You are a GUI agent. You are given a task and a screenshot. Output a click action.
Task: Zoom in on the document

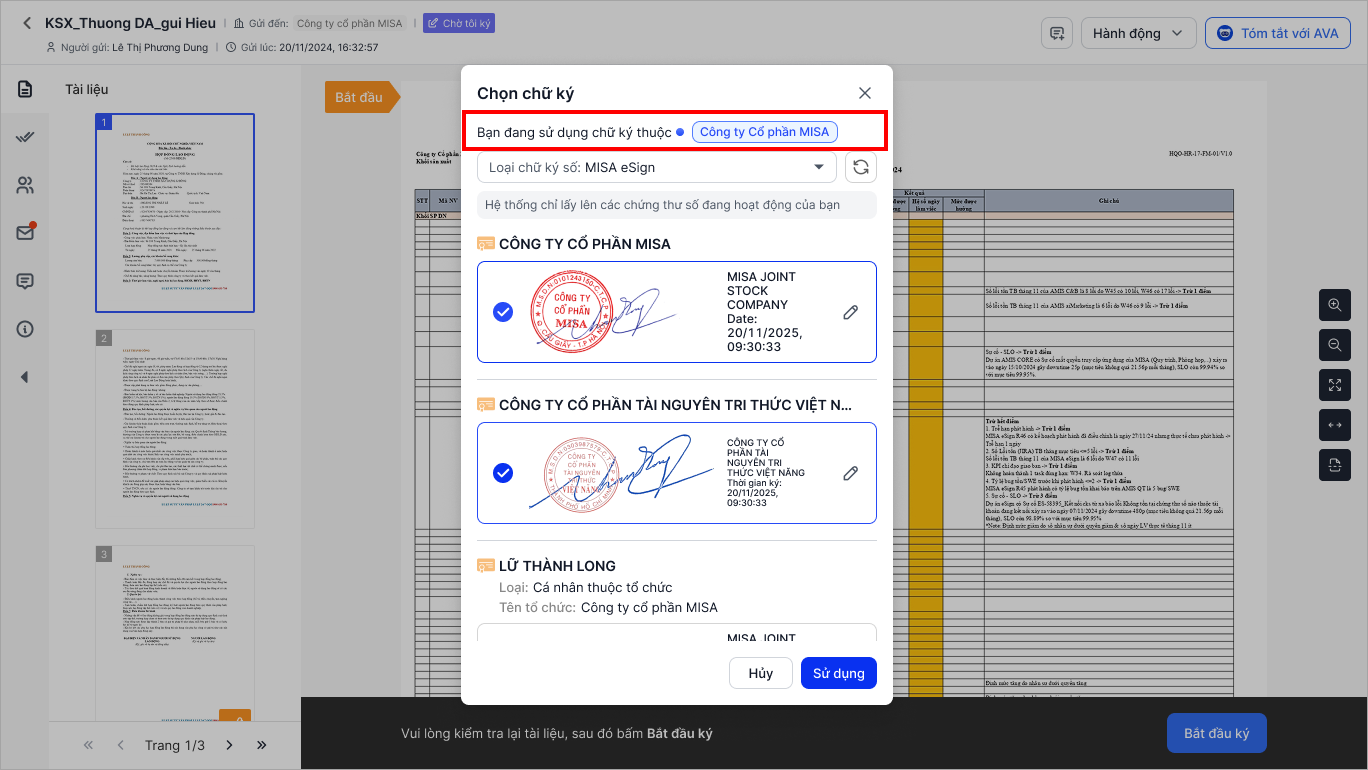pyautogui.click(x=1335, y=305)
